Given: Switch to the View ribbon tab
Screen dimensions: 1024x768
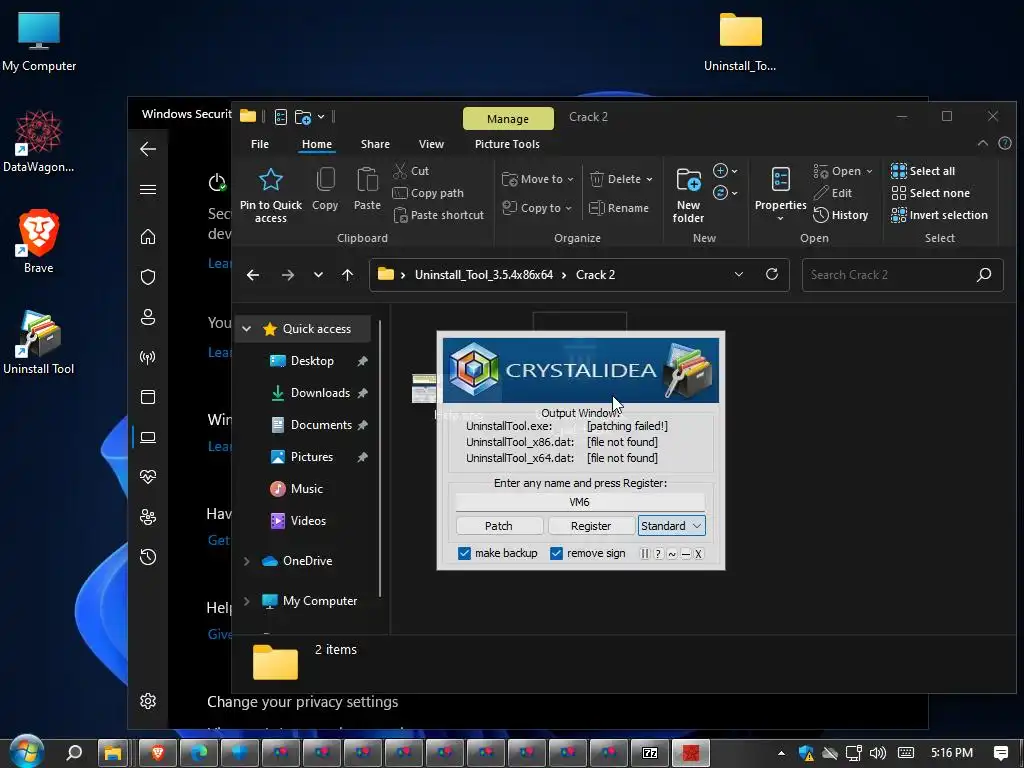Looking at the screenshot, I should 431,144.
